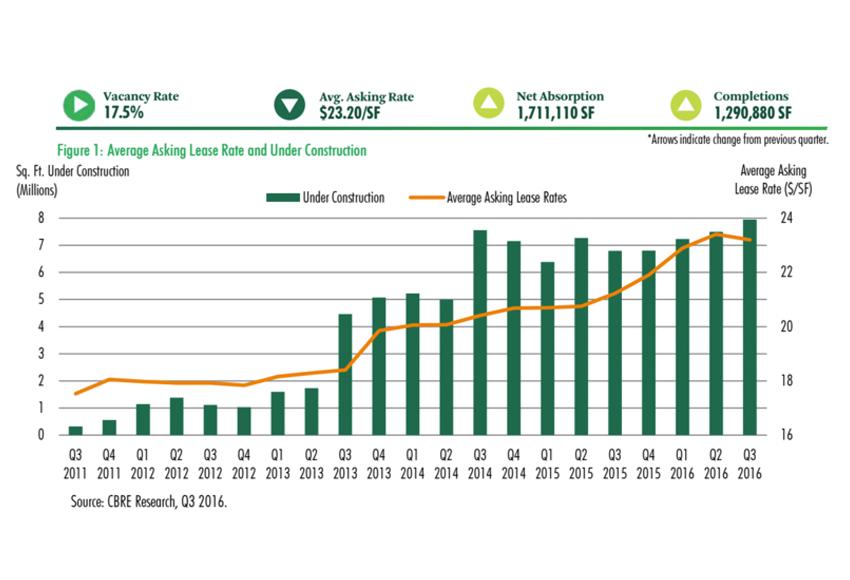850x580 pixels.
Task: Click the Q2 2013 bar
Action: [312, 412]
